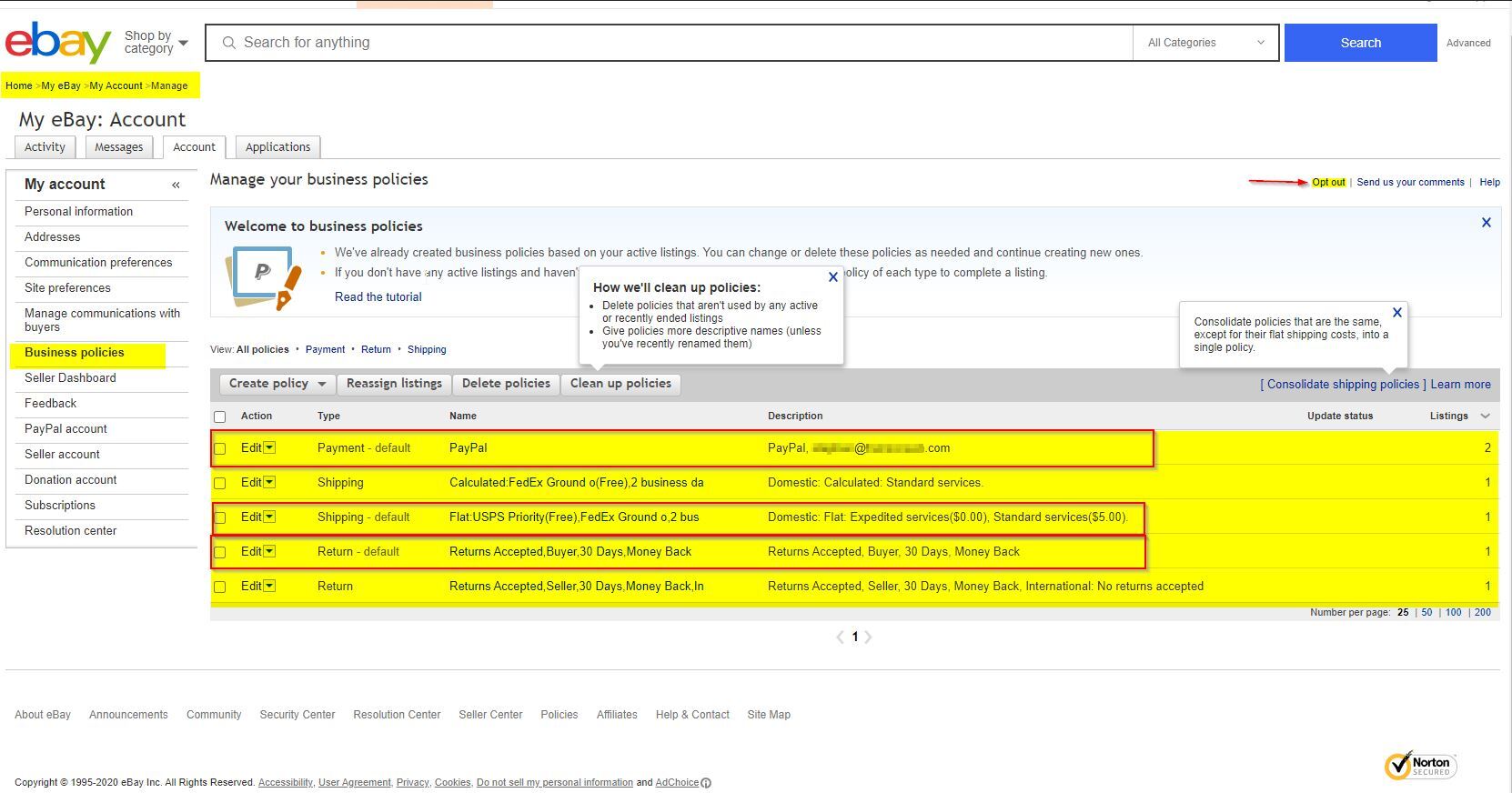Viewport: 1512px width, 793px height.
Task: Open Edit dropdown arrow for Buyer return row
Action: pos(269,551)
